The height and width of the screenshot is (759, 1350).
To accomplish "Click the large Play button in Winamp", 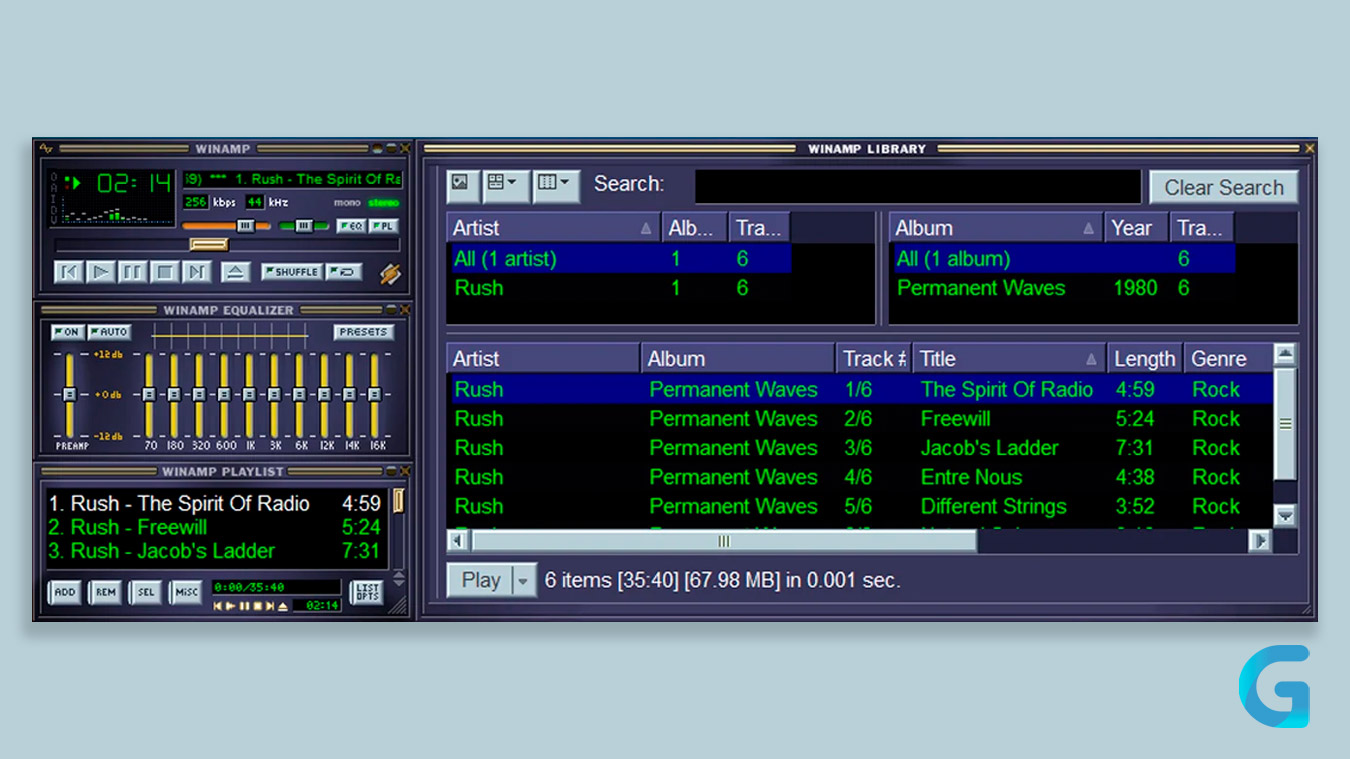I will (x=100, y=271).
